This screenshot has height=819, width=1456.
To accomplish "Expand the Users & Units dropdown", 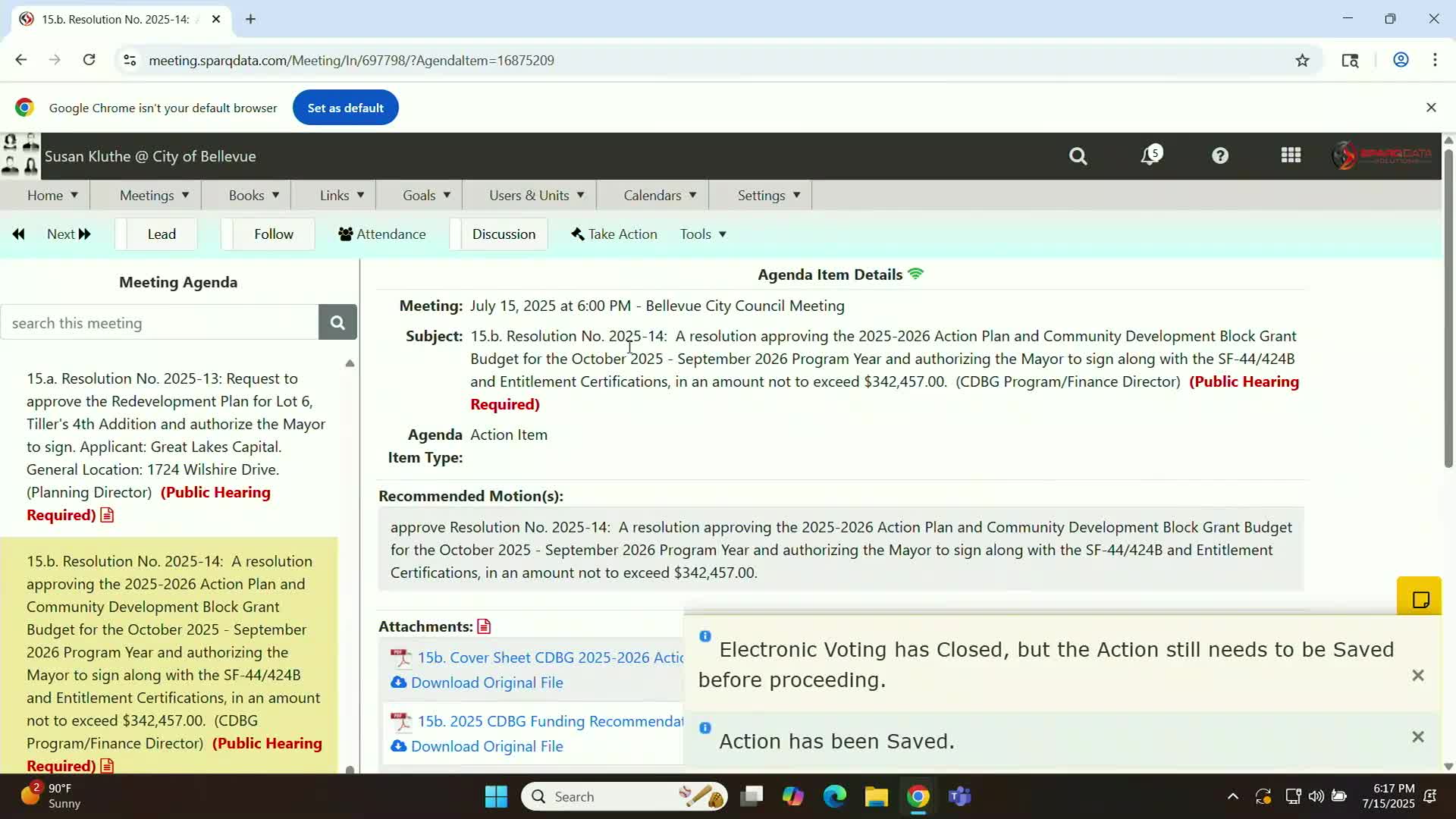I will point(536,196).
